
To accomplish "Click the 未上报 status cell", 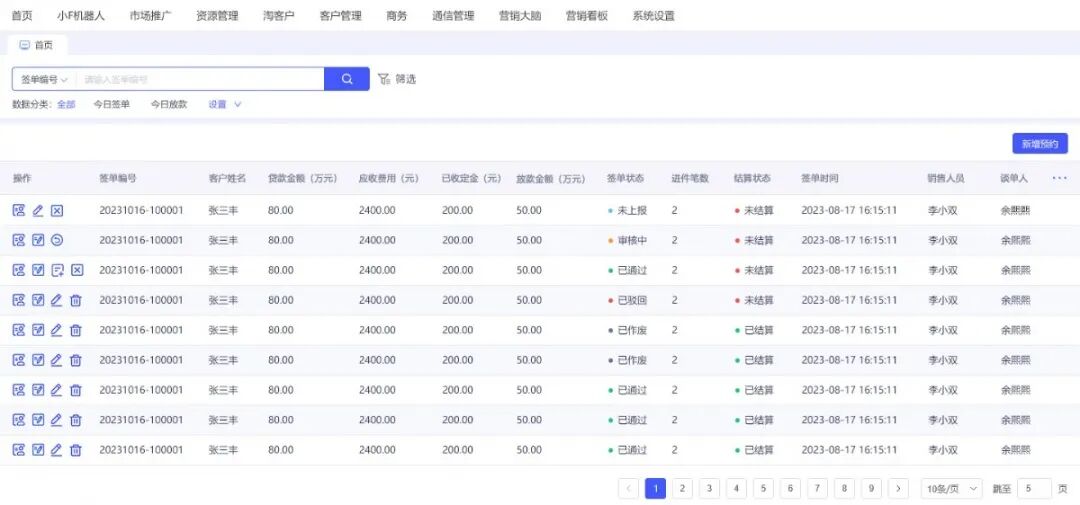I will click(627, 210).
